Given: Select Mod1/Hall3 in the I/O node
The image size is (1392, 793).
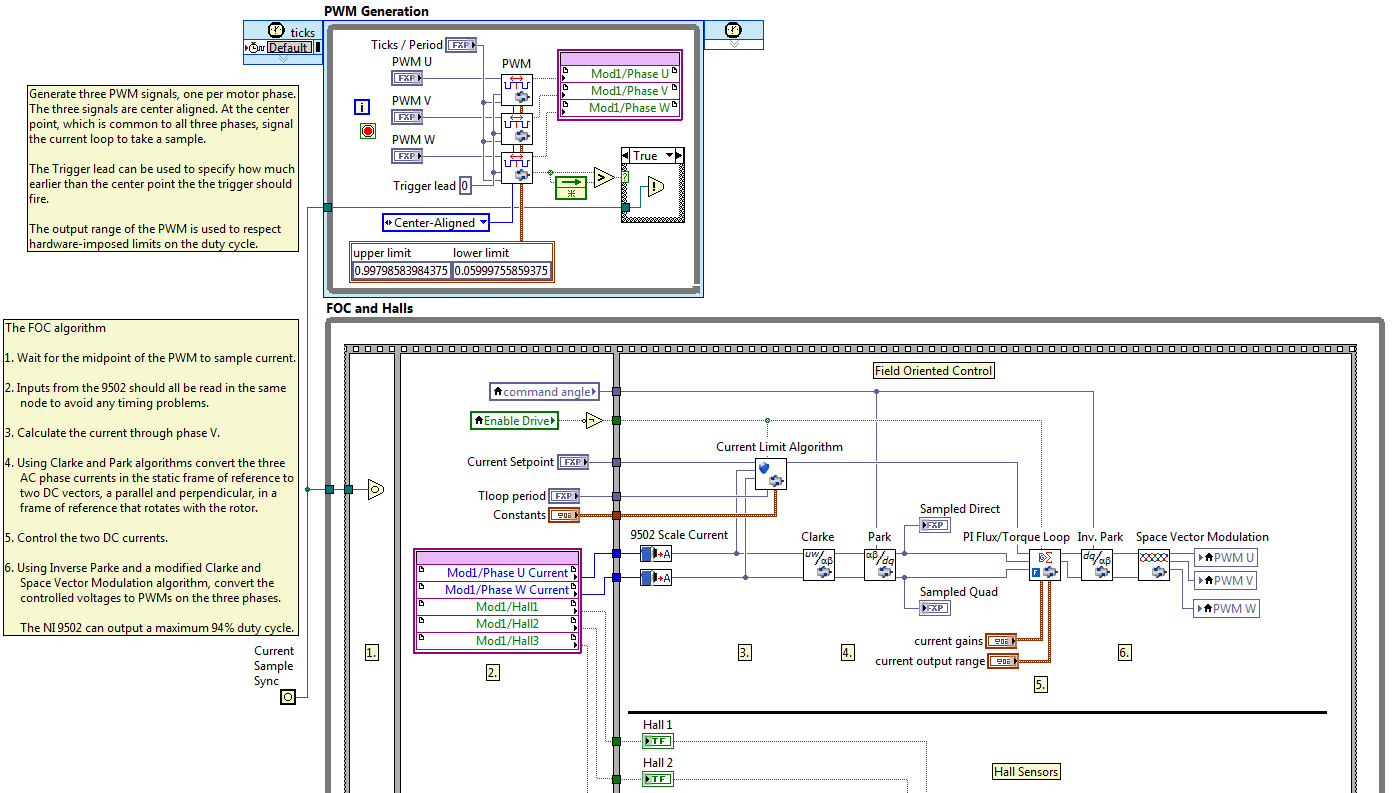Looking at the screenshot, I should (x=497, y=641).
